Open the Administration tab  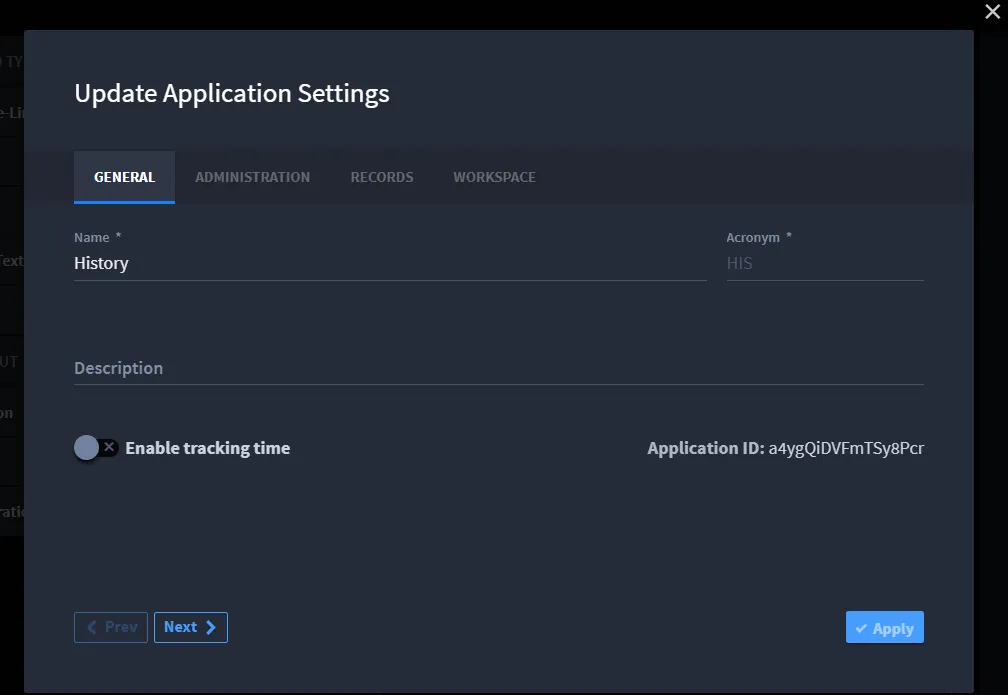[253, 177]
